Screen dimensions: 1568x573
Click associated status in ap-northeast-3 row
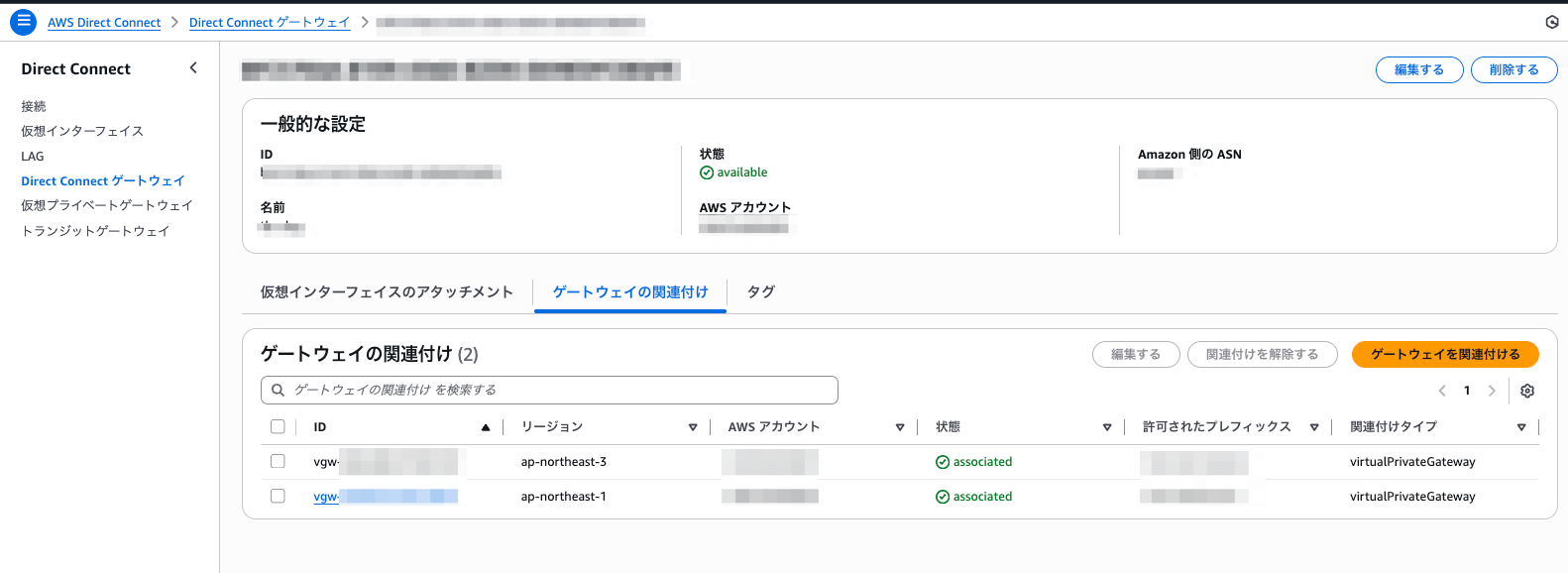(974, 462)
